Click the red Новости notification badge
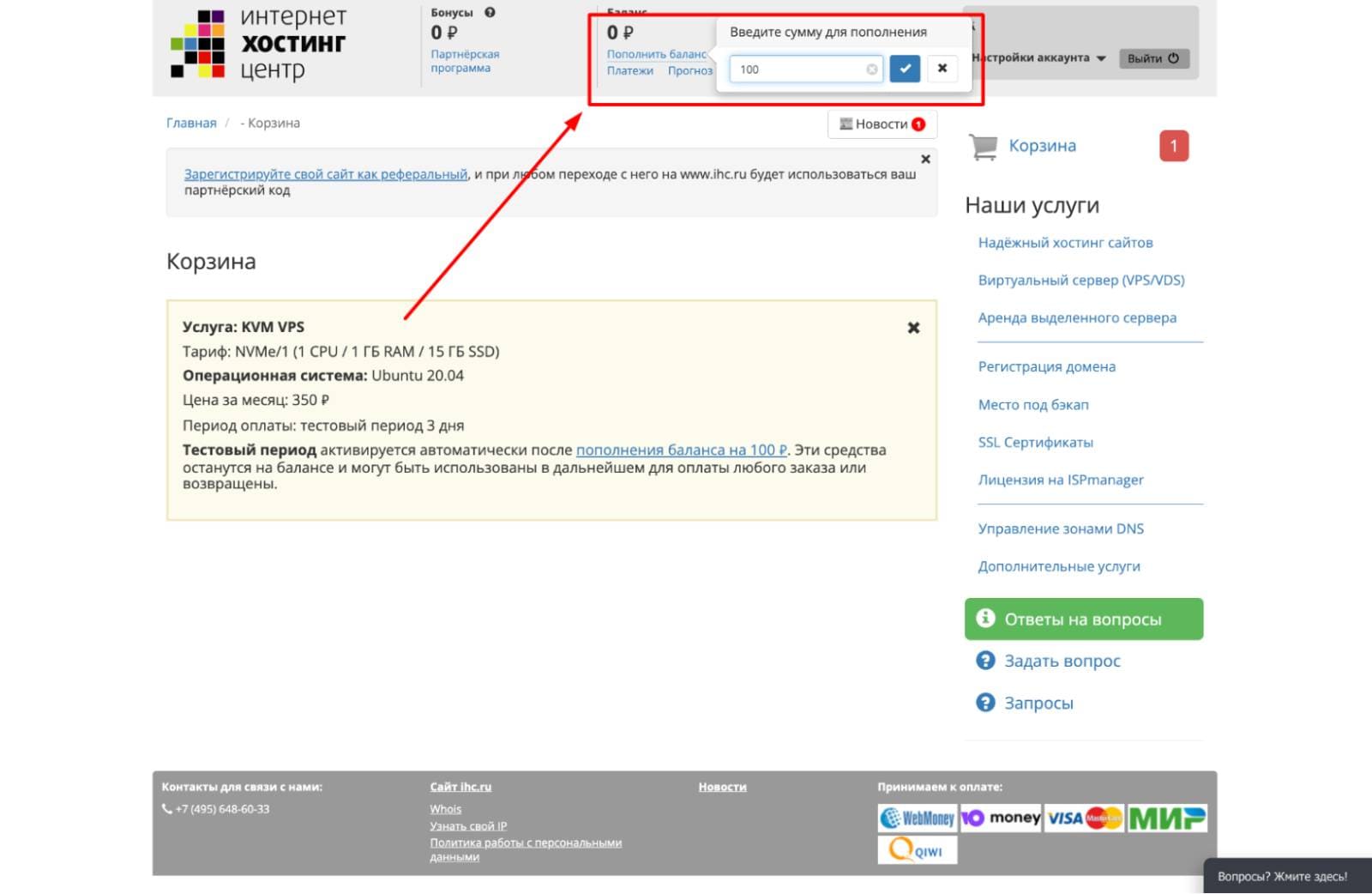The width and height of the screenshot is (1372, 894). click(x=918, y=124)
